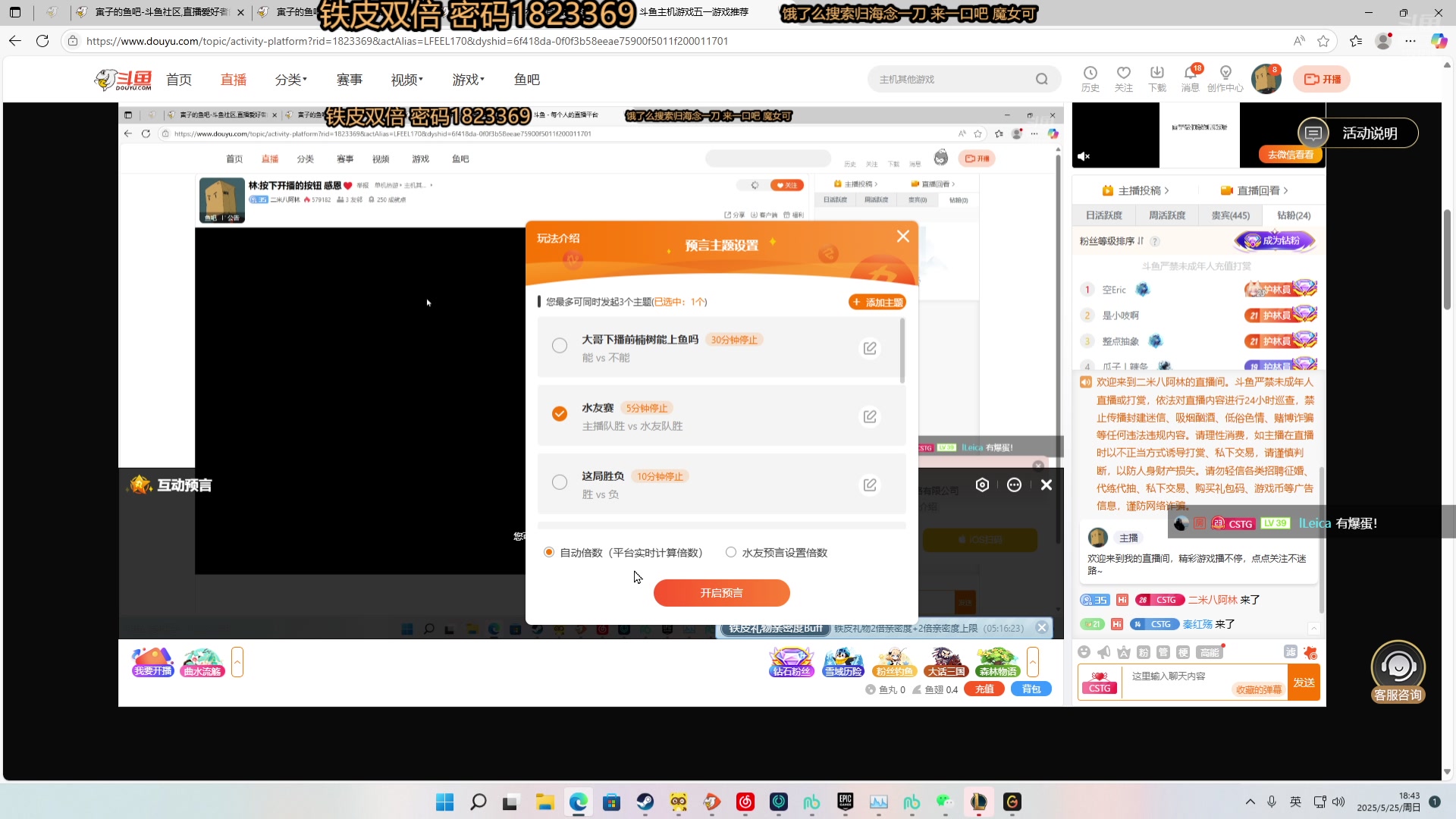The image size is (1456, 819).
Task: Open the 视频 dropdown menu
Action: pyautogui.click(x=407, y=80)
